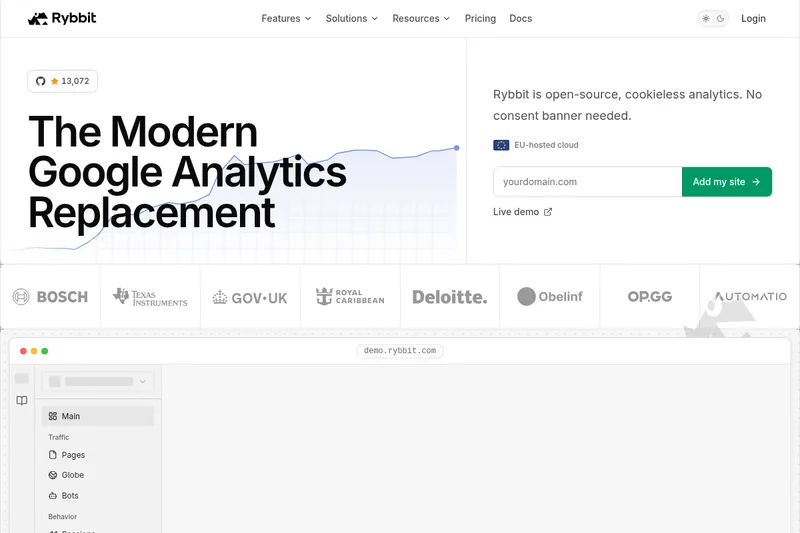Click the Automattic logo
This screenshot has height=533, width=800.
[x=750, y=296]
